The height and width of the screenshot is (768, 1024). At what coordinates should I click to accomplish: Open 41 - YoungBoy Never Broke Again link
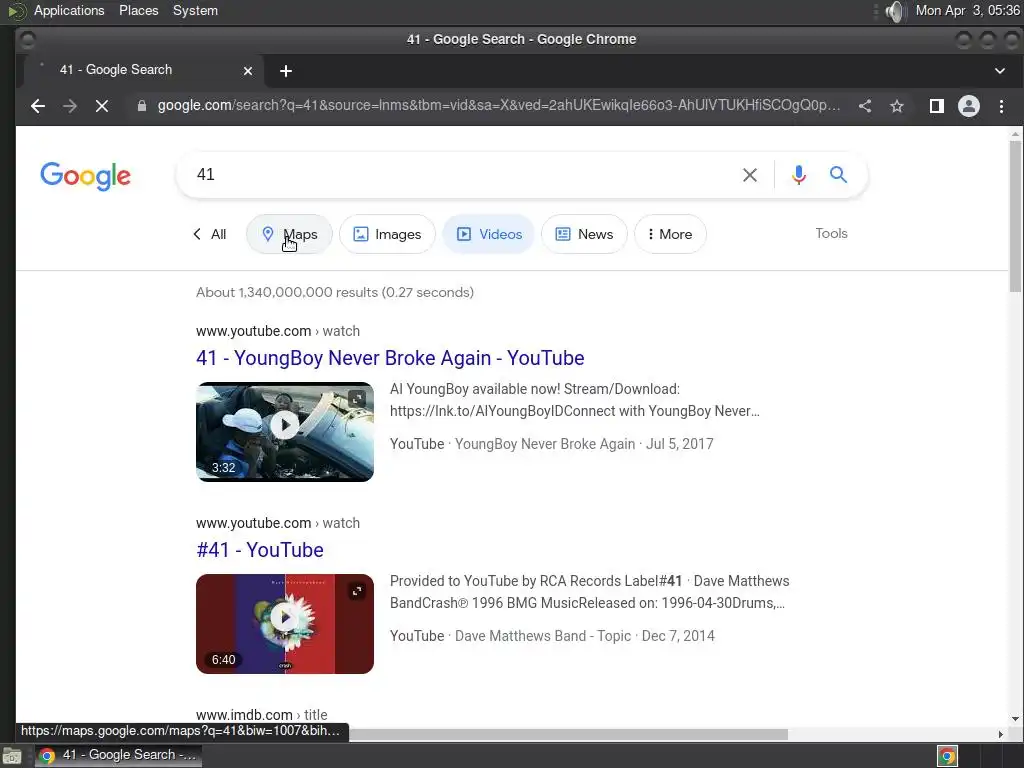(390, 358)
